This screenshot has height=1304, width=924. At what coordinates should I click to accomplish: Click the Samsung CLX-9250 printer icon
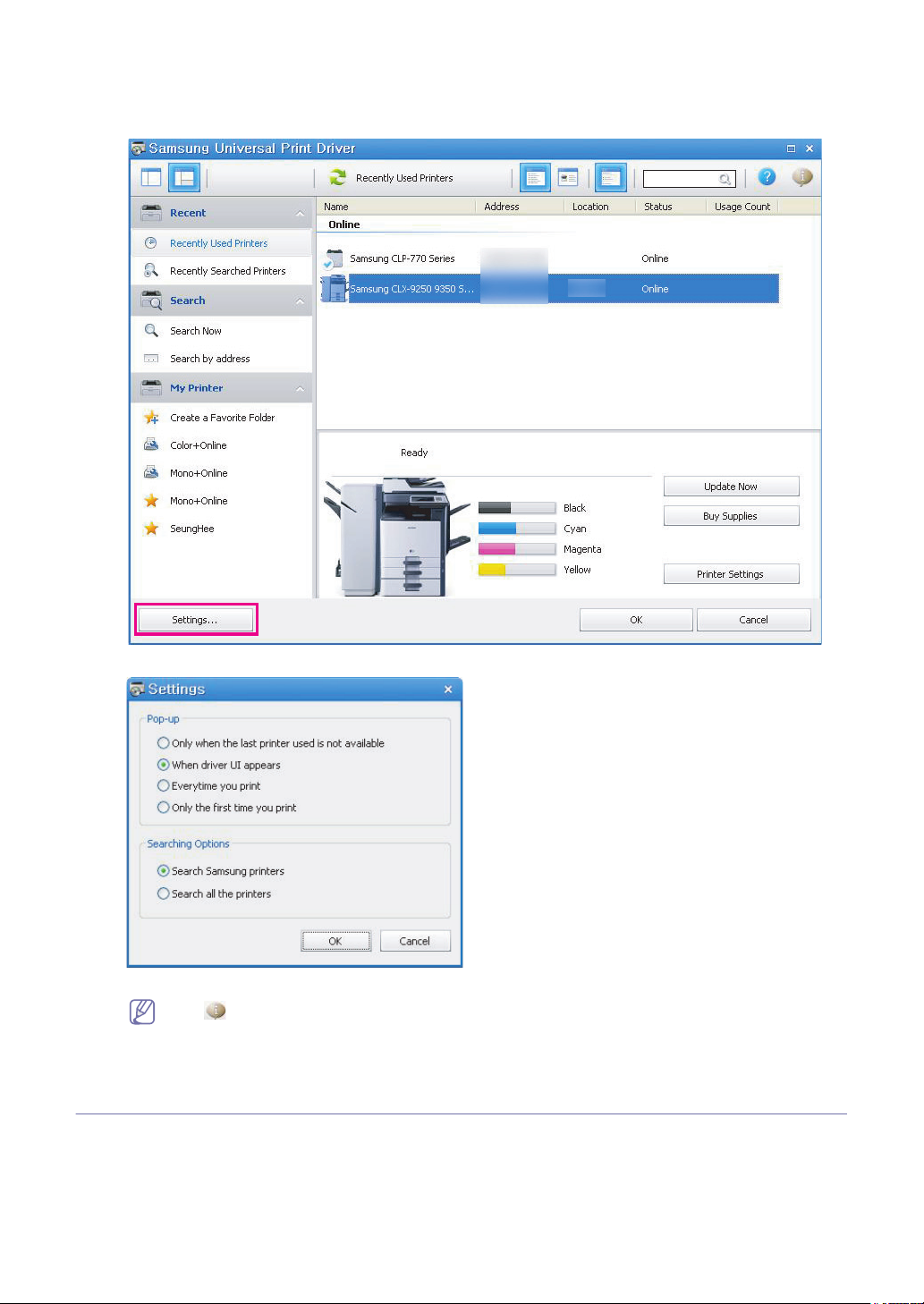[333, 289]
